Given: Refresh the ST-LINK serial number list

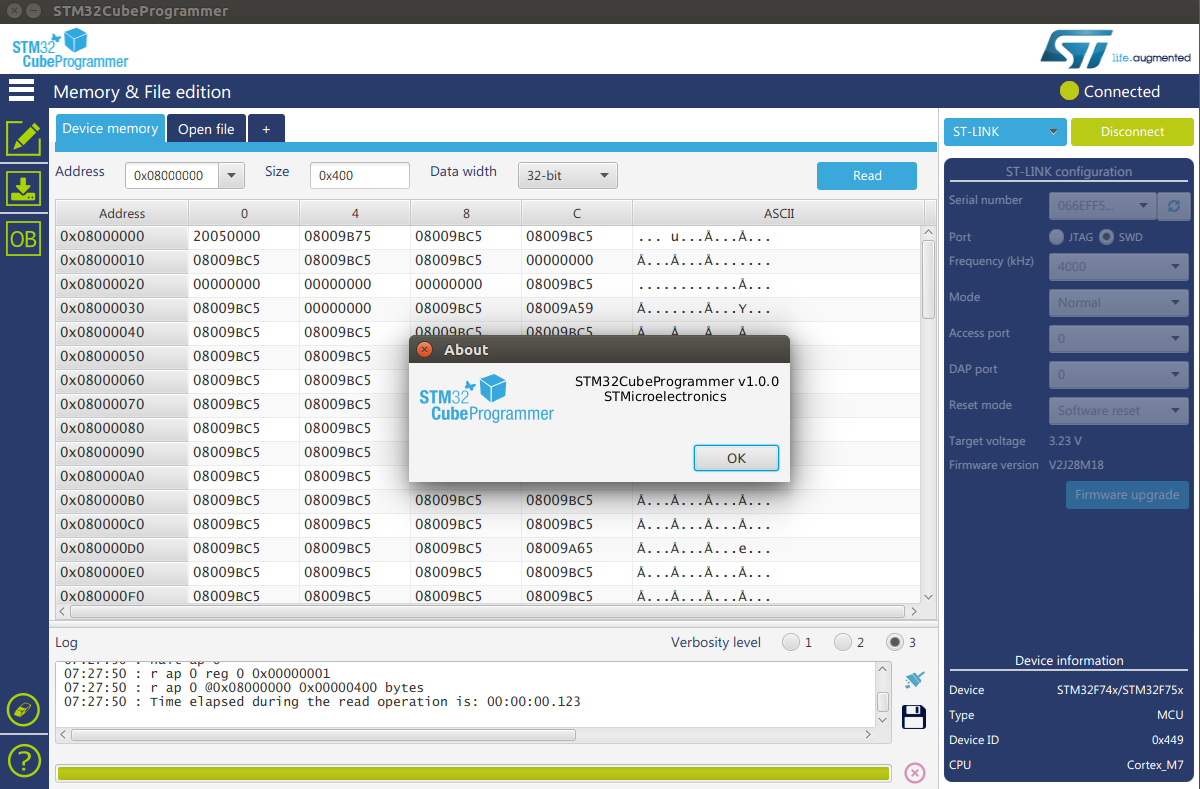Looking at the screenshot, I should coord(1174,207).
